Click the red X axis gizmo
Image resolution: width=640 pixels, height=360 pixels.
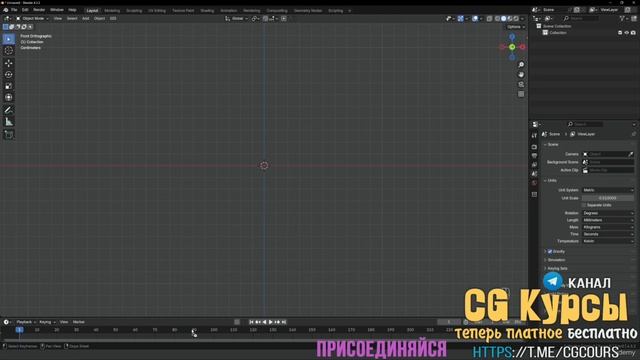coord(522,47)
